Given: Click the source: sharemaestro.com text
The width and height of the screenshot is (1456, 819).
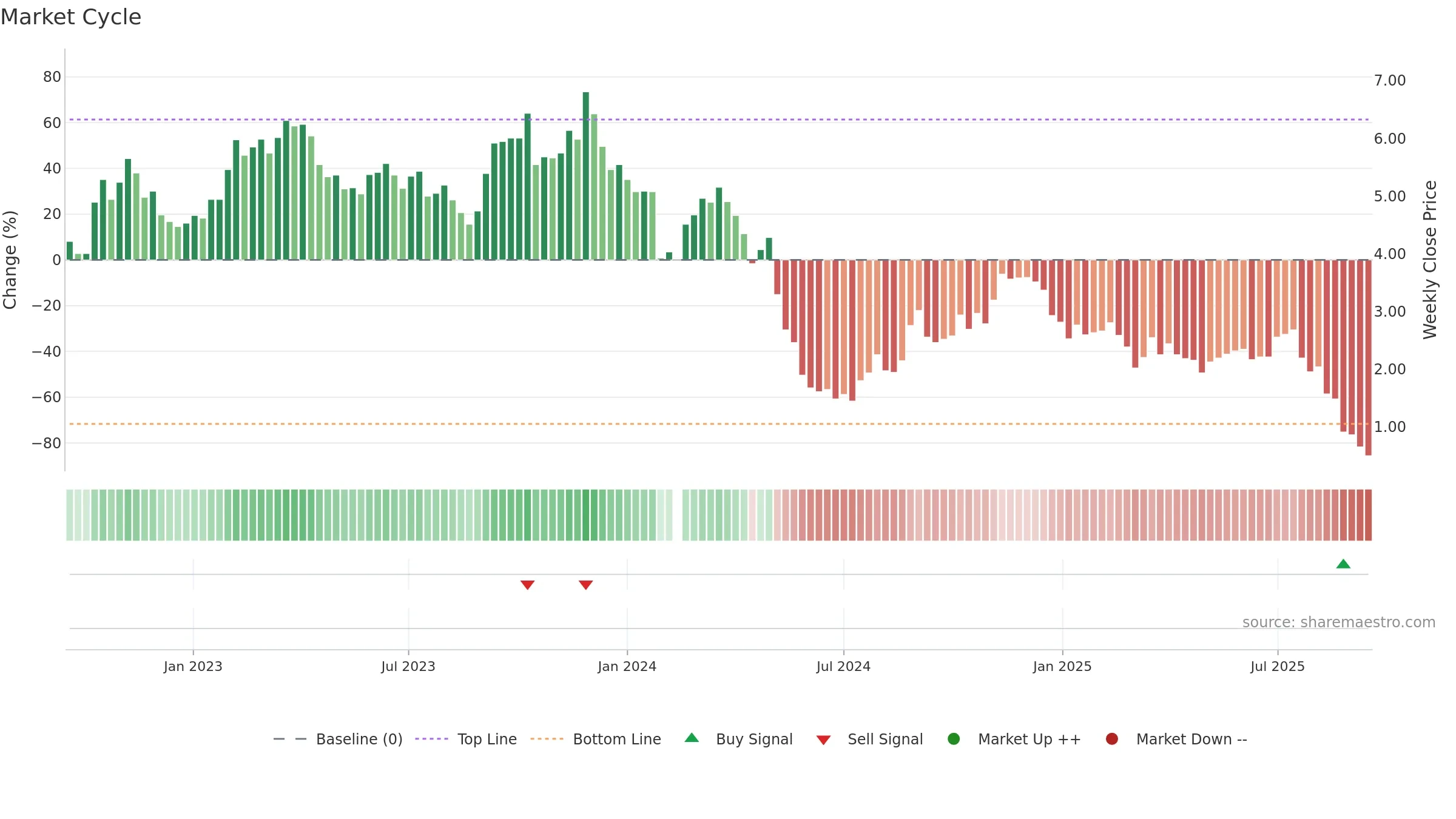Looking at the screenshot, I should [1339, 622].
